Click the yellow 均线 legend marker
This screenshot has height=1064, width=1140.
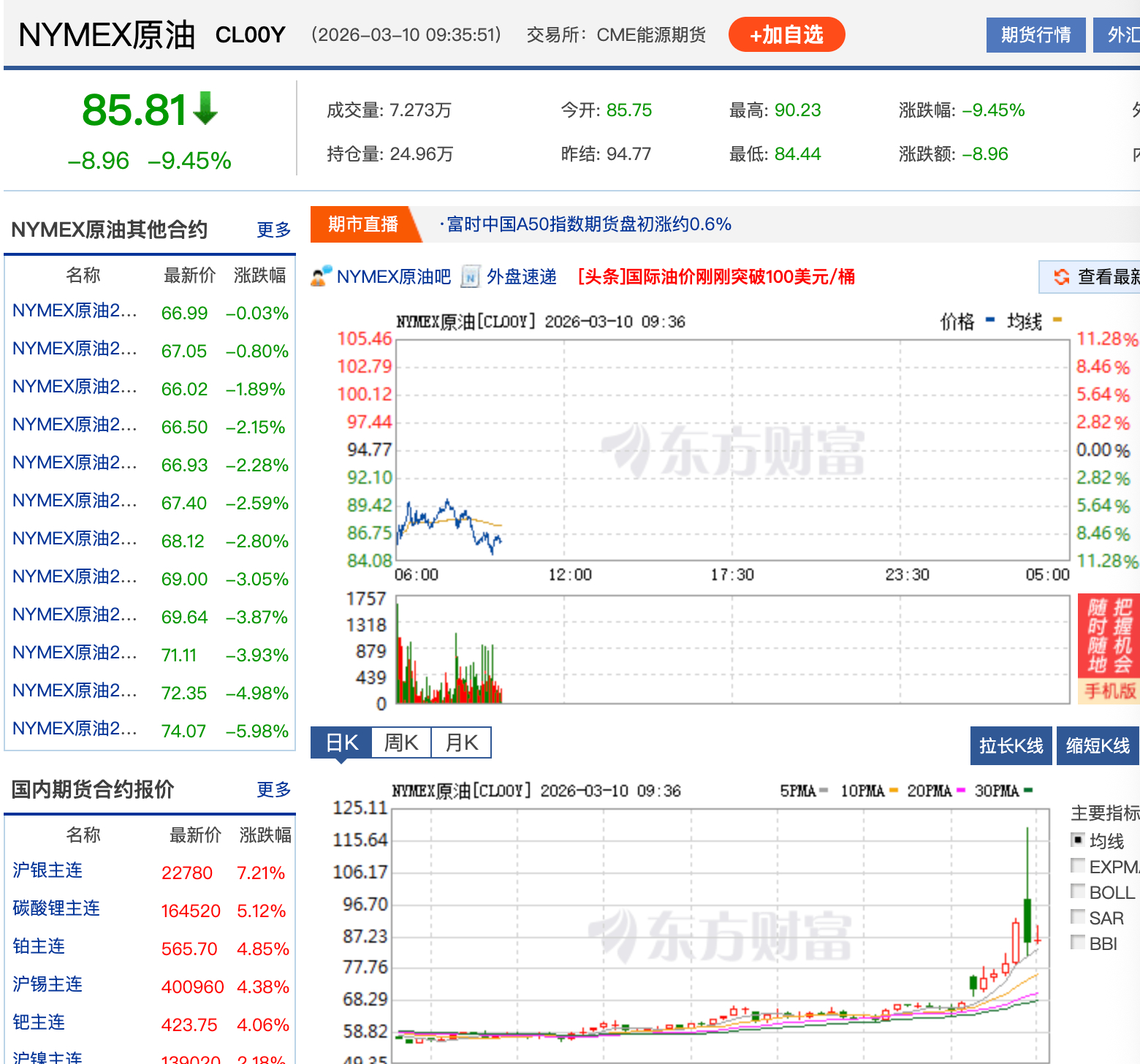[x=1057, y=319]
